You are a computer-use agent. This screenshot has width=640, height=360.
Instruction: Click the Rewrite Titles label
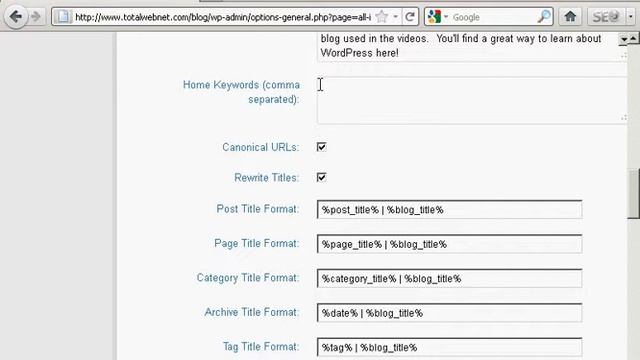[x=266, y=178]
